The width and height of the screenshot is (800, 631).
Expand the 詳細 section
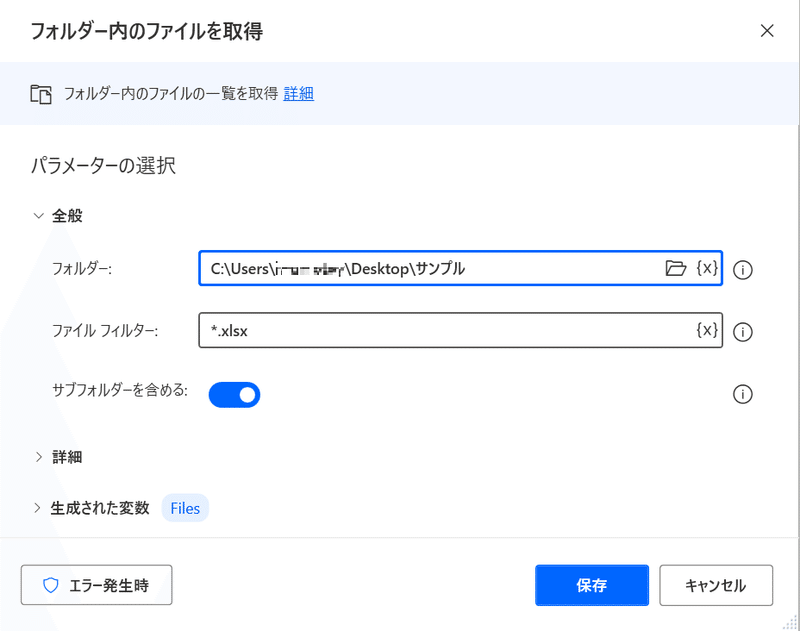[38, 457]
